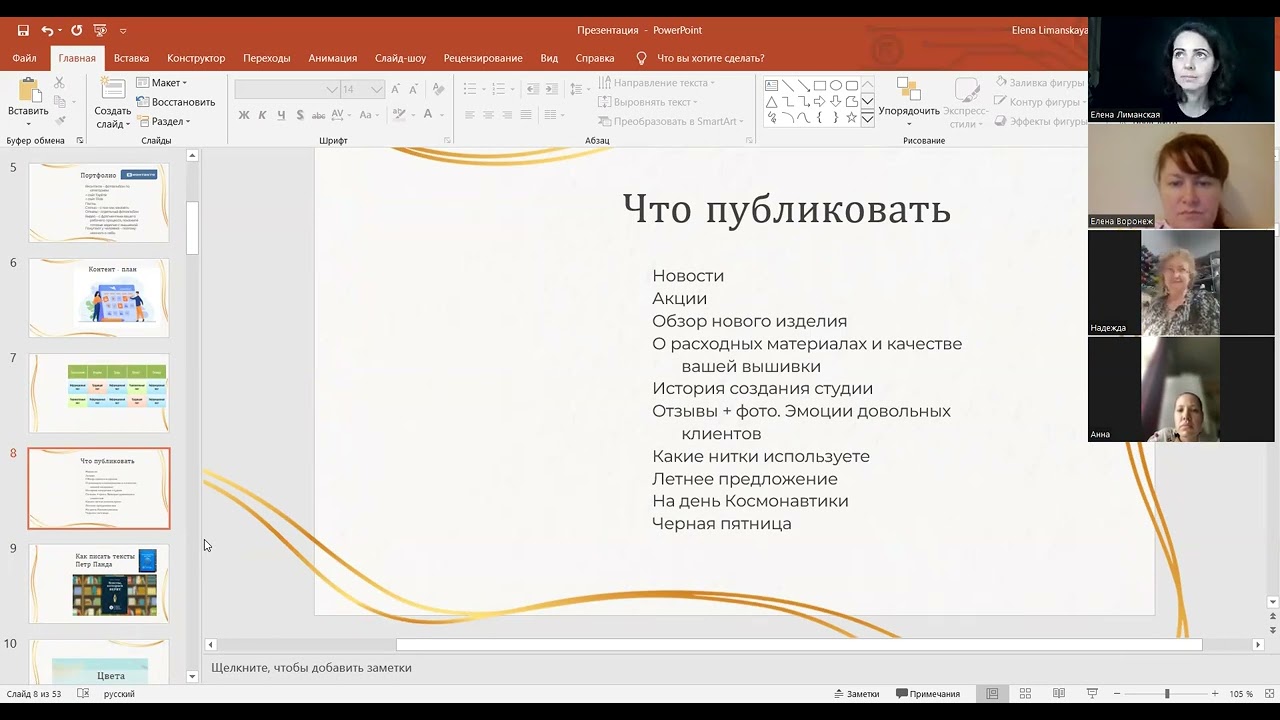Screen dimensions: 1280x720
Task: Select the oval shape in shapes gallery
Action: (836, 86)
